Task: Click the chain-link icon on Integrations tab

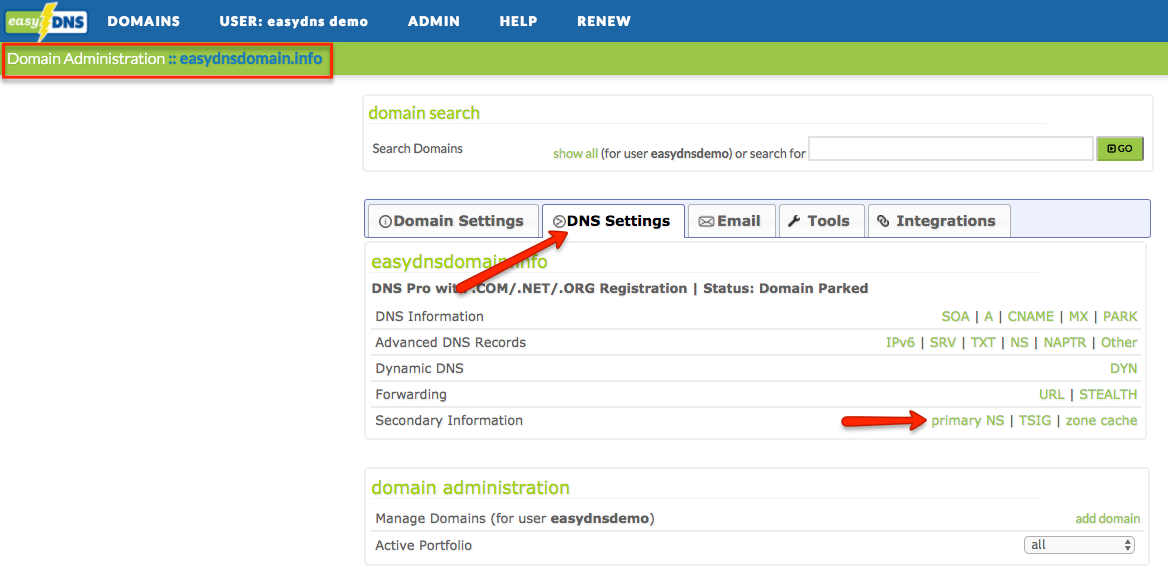Action: click(x=883, y=221)
